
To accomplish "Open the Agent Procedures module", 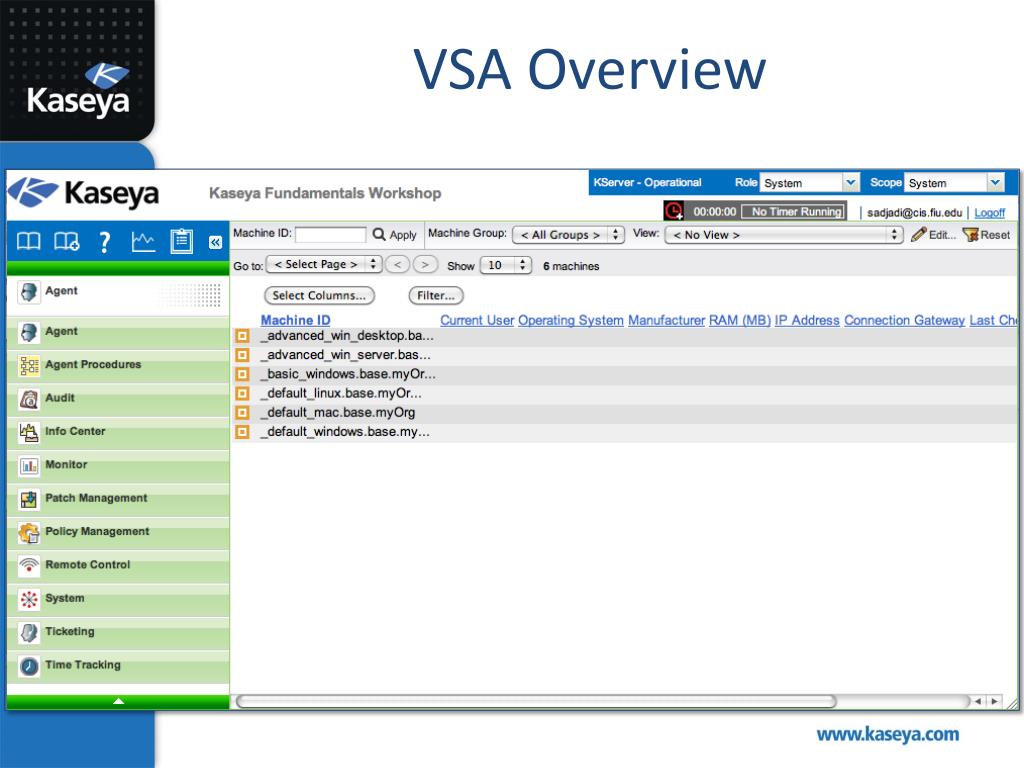I will pyautogui.click(x=118, y=365).
